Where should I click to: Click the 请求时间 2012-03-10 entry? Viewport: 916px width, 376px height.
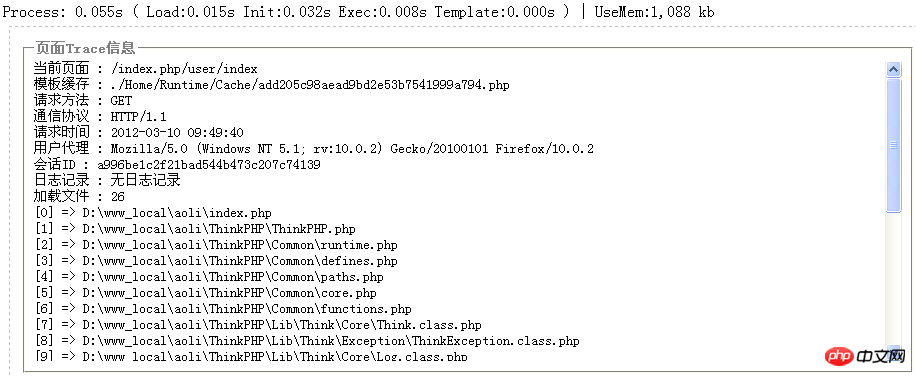[x=138, y=133]
